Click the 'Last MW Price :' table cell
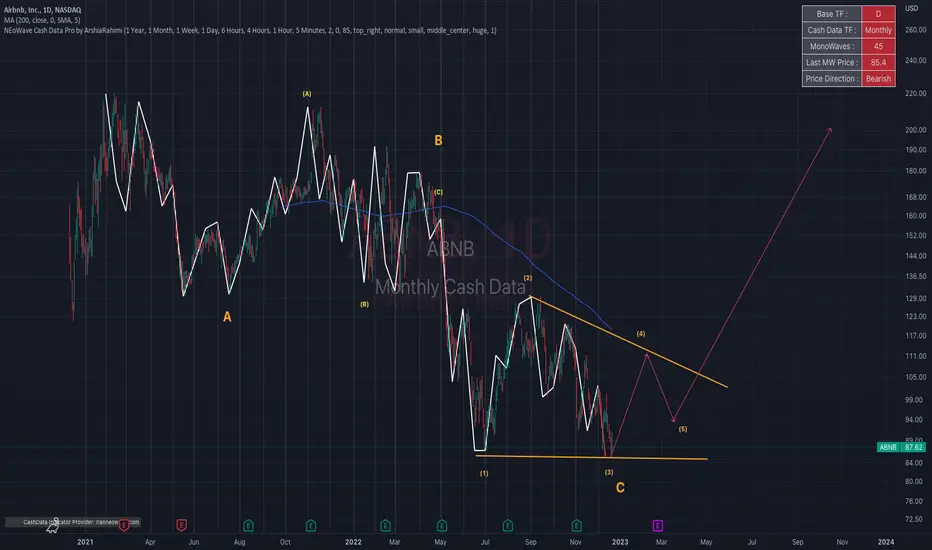Image resolution: width=932 pixels, height=550 pixels. tap(832, 62)
